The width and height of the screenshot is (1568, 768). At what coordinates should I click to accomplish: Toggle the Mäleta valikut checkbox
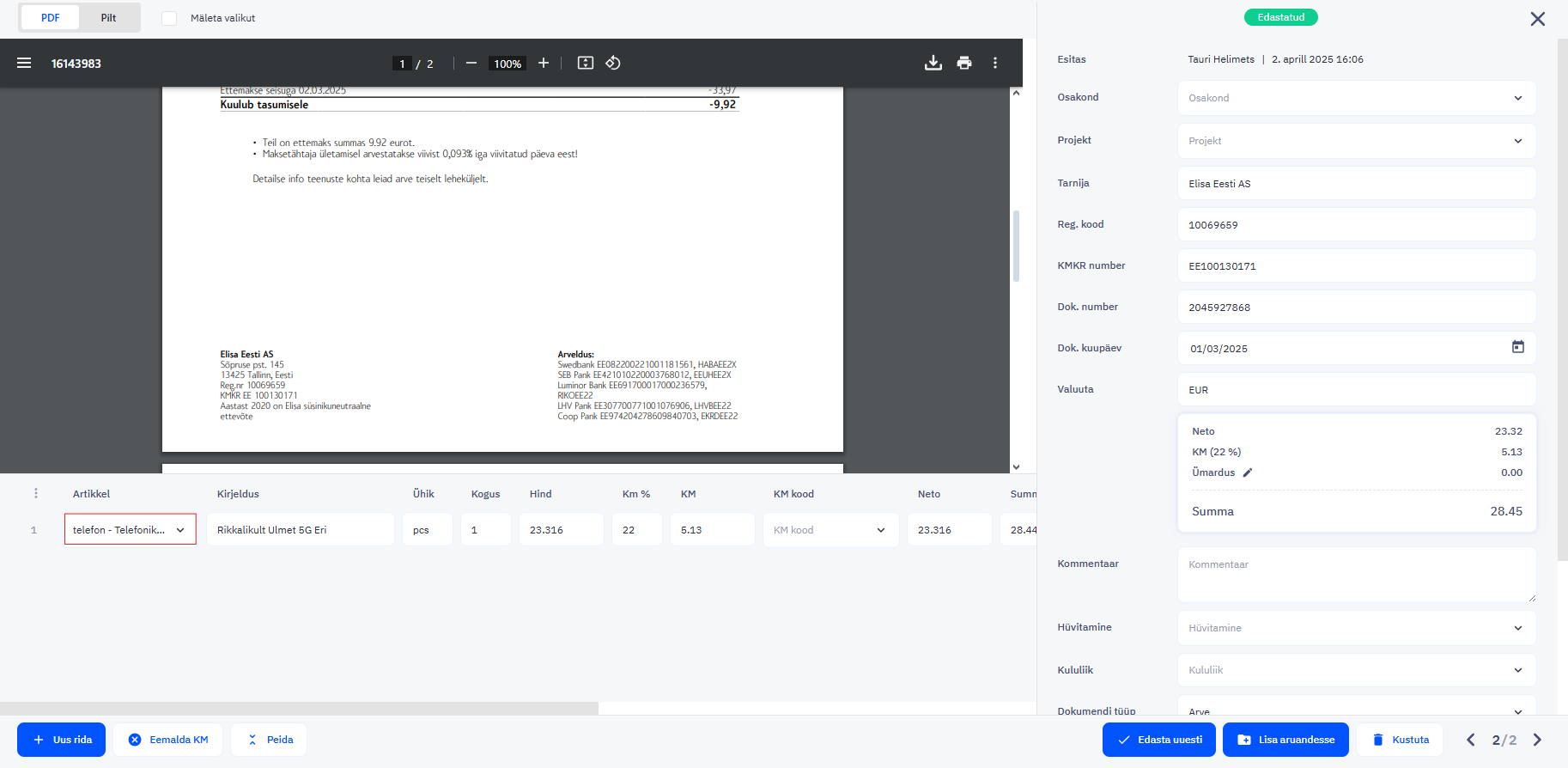169,18
